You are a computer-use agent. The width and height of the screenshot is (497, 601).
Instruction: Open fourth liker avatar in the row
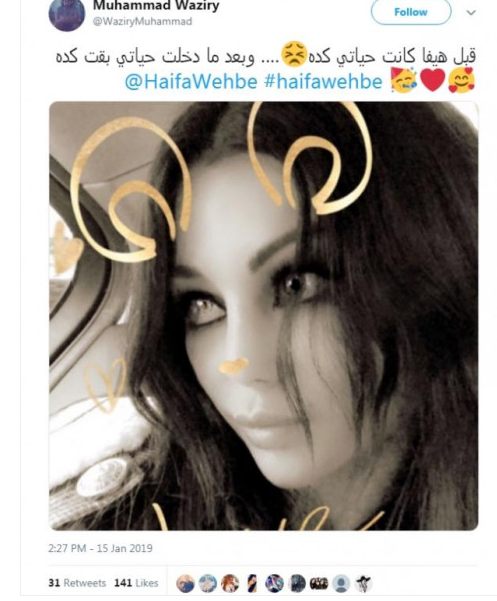(x=252, y=584)
